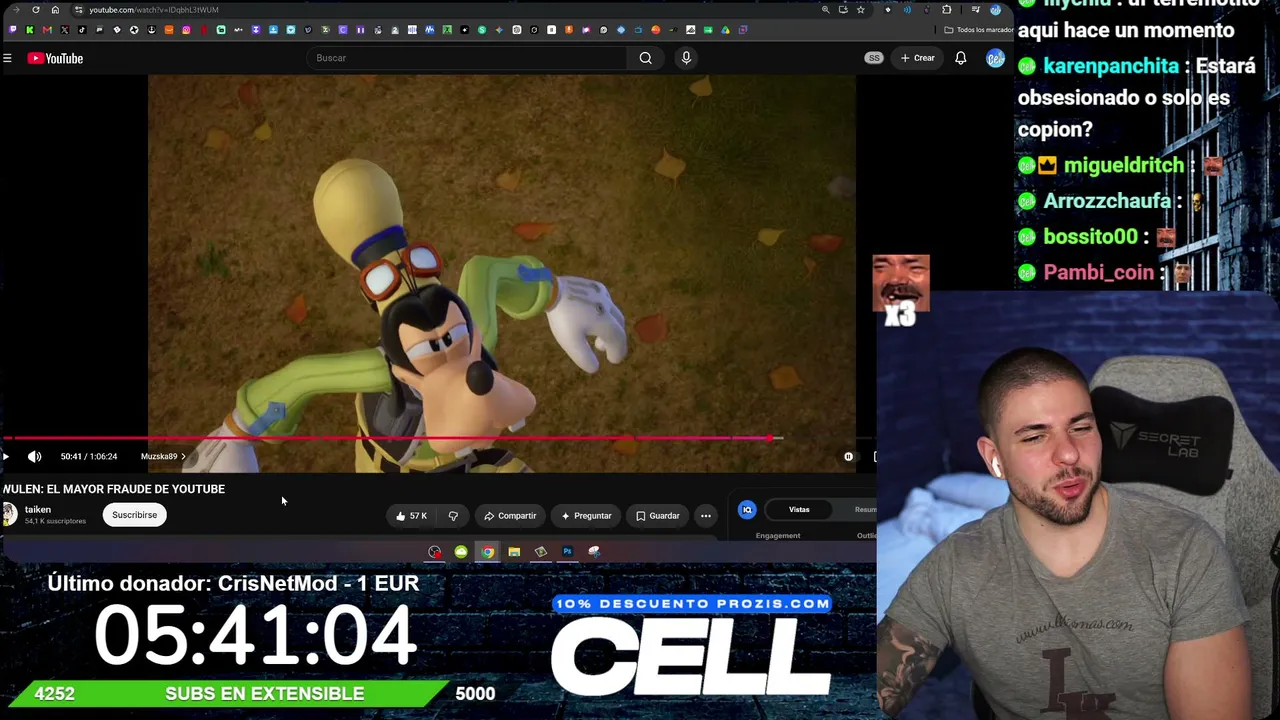
Task: Like the video with 57 K likes
Action: [411, 516]
